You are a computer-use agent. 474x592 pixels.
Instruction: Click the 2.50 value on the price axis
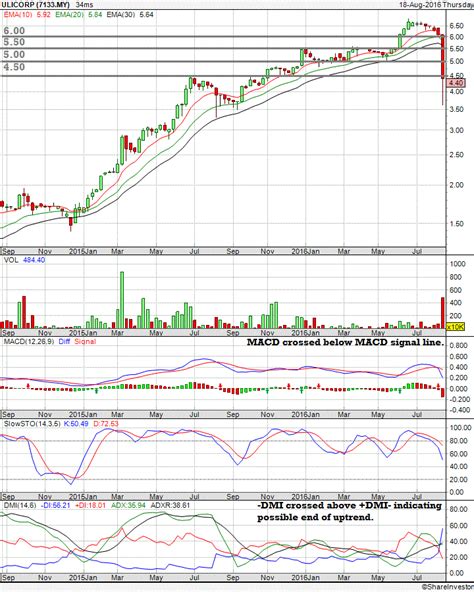point(457,154)
